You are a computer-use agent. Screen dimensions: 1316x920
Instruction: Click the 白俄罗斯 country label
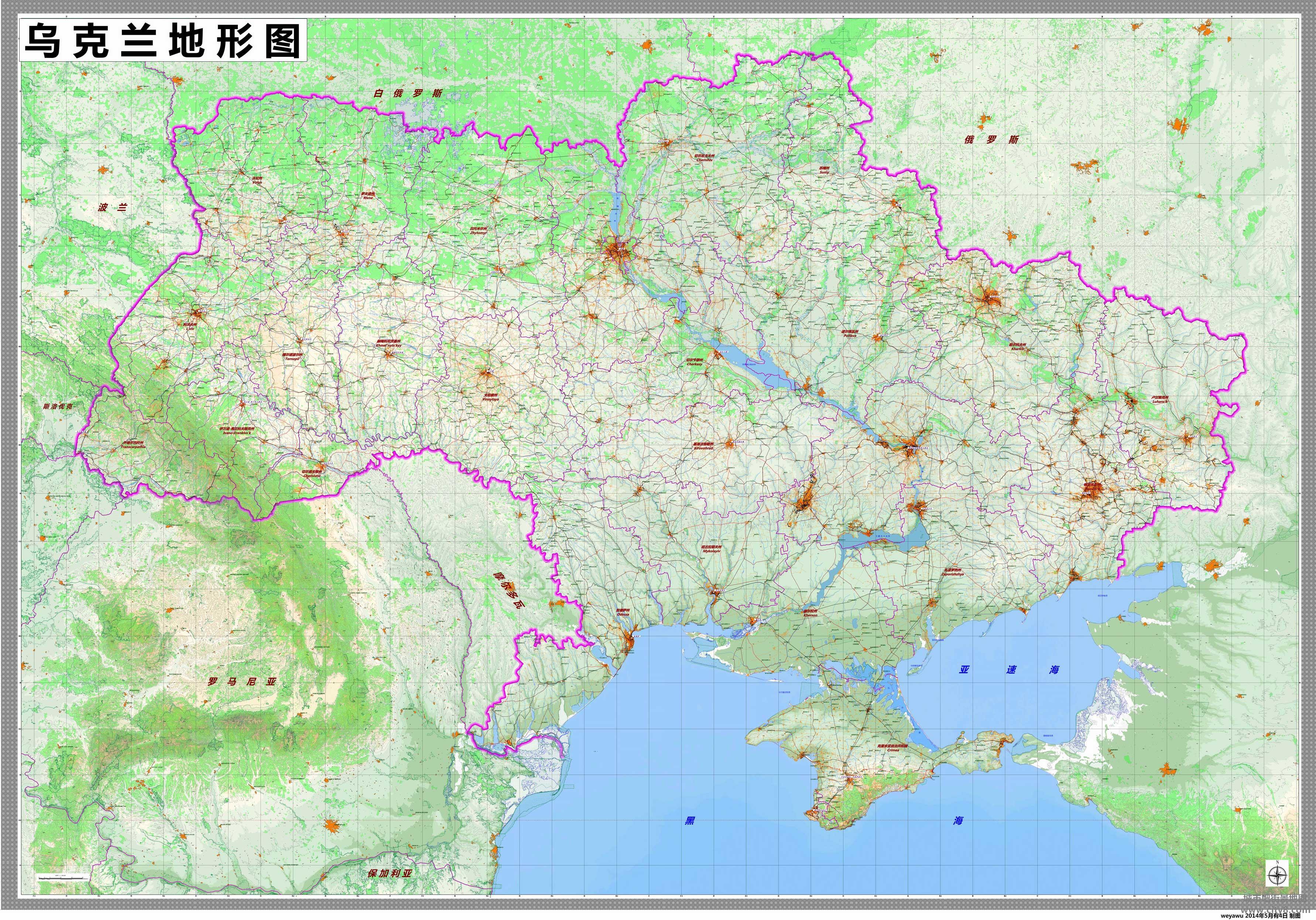point(408,93)
